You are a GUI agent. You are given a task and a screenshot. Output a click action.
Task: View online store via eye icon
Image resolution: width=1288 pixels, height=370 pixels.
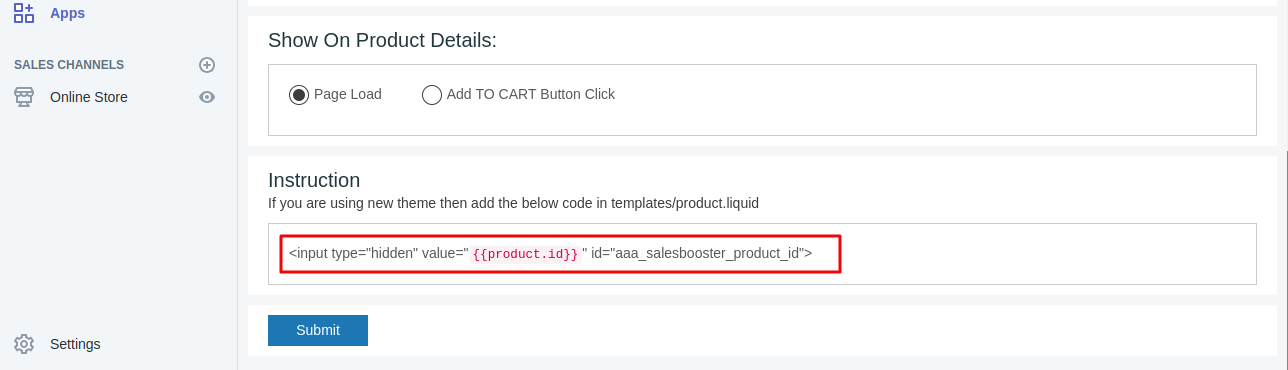click(207, 97)
